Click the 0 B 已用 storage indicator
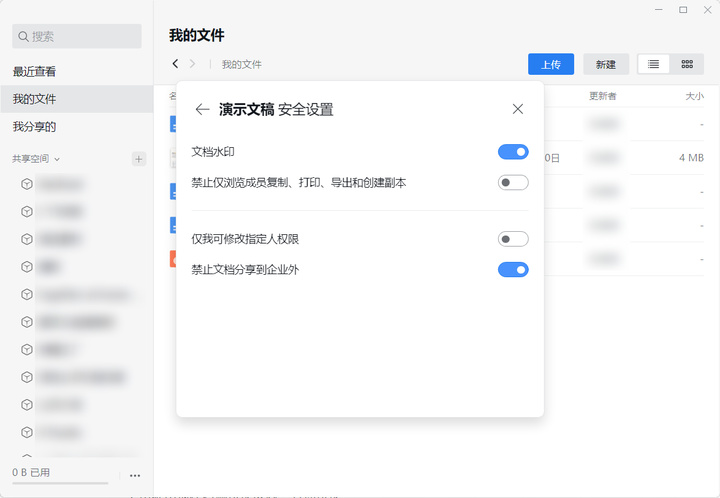Screen dimensions: 720x498 (x=31, y=472)
